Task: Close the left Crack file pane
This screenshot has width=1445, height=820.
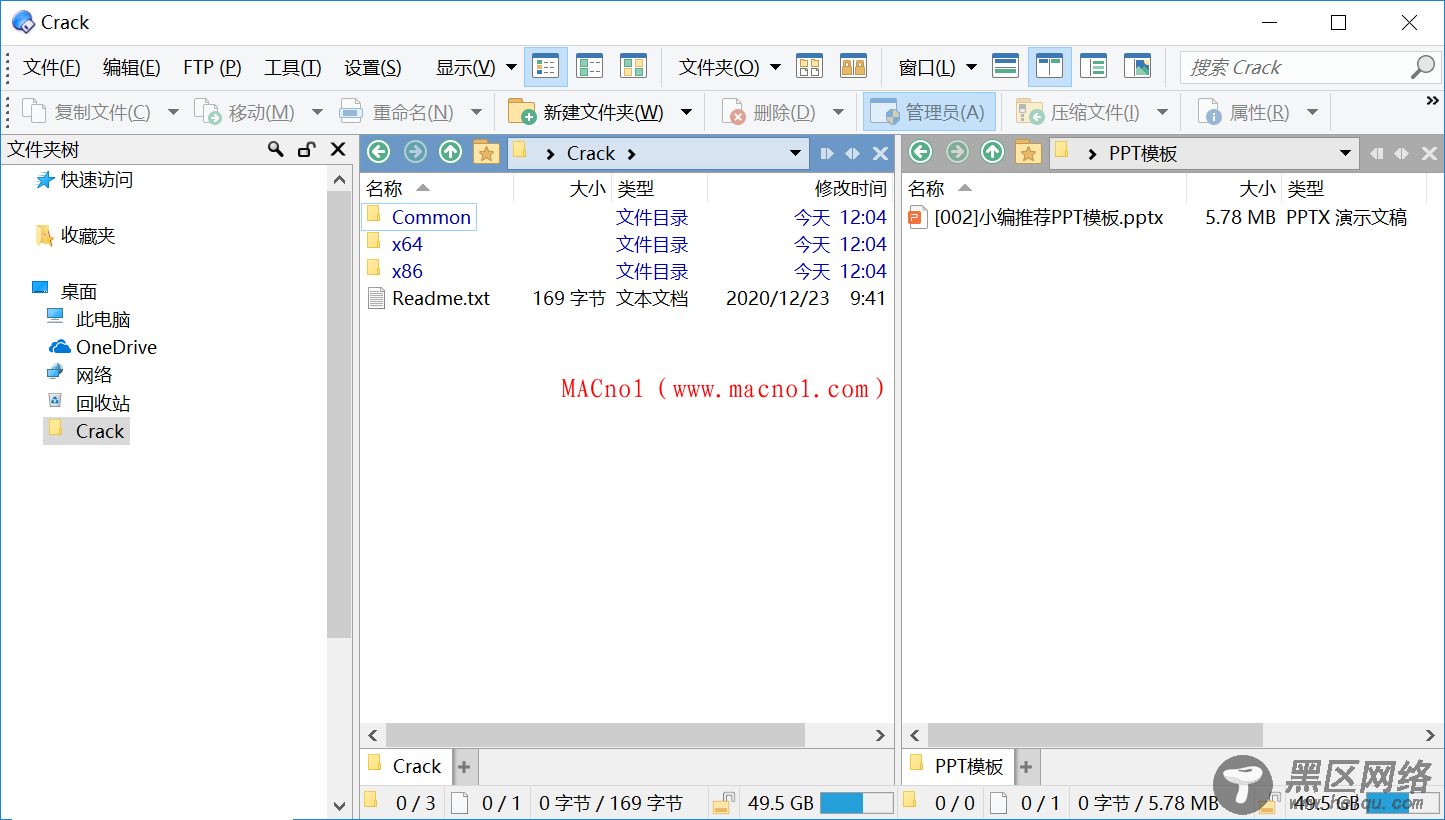Action: pyautogui.click(x=880, y=153)
